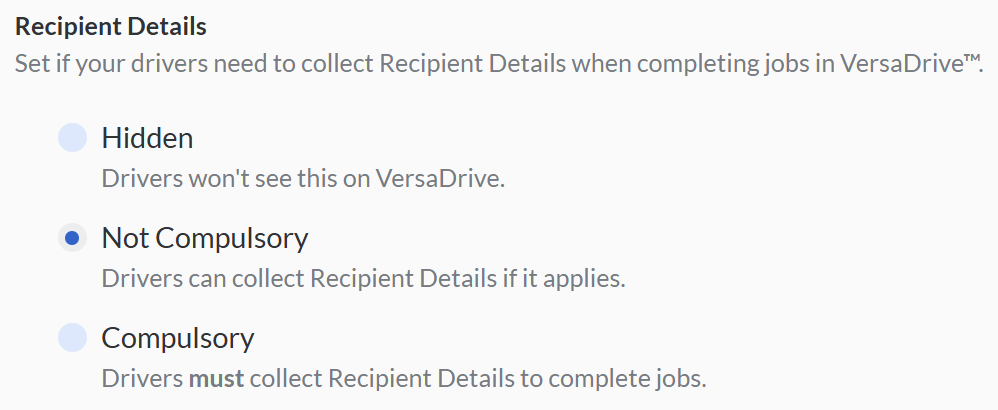Choose the Compulsory radio button

pyautogui.click(x=72, y=338)
